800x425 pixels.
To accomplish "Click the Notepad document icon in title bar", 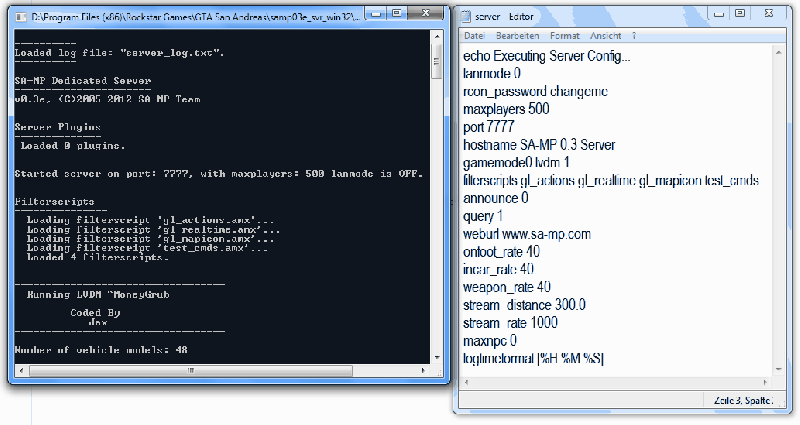I will (467, 15).
